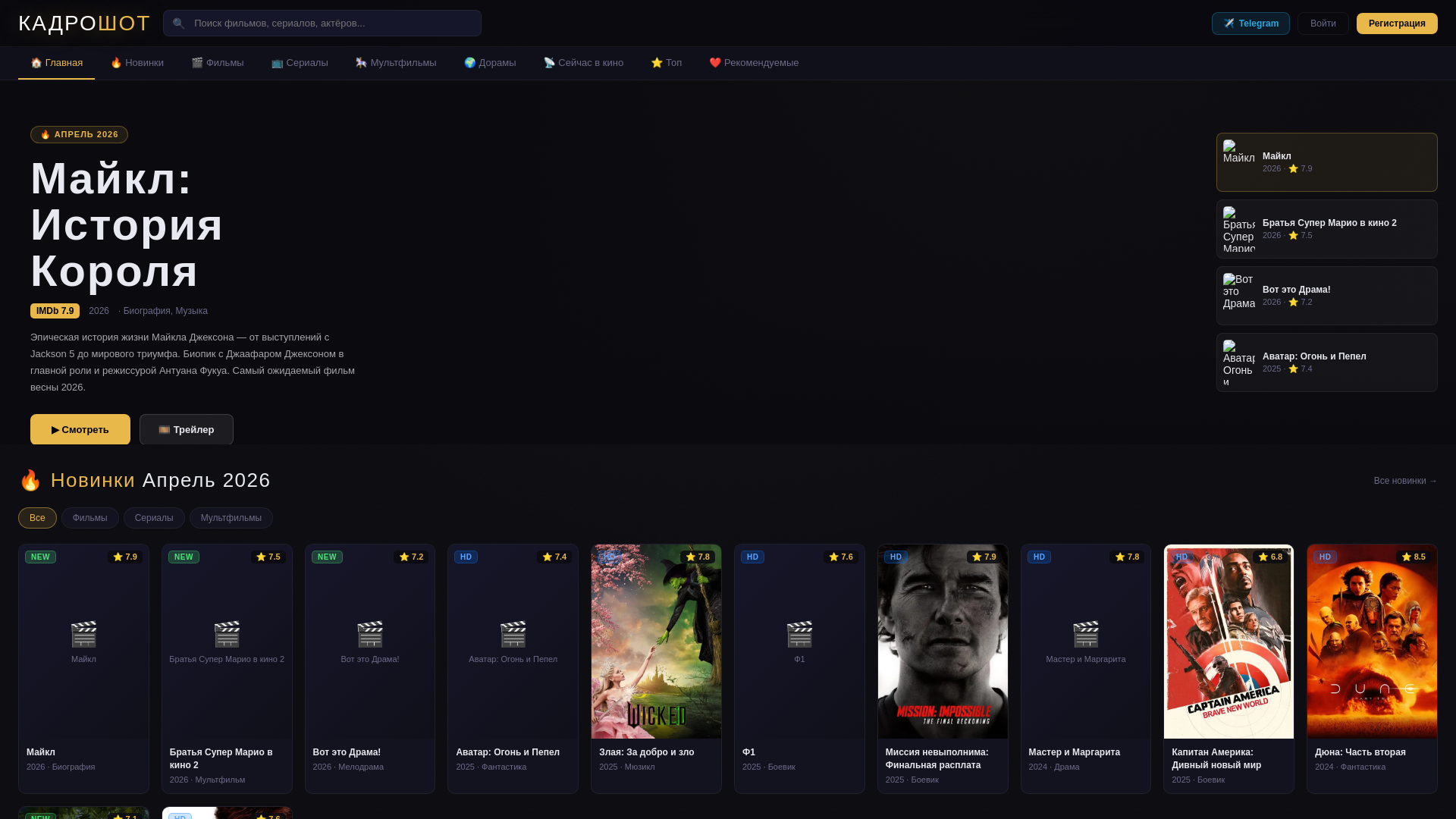Select the Все filter chip
Image resolution: width=1456 pixels, height=819 pixels.
(x=37, y=518)
